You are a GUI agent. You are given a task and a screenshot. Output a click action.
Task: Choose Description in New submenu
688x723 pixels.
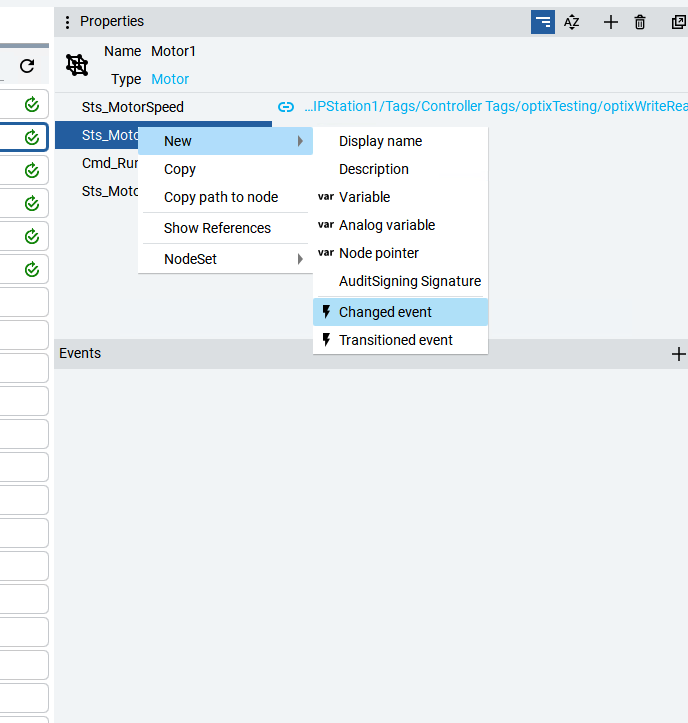coord(400,169)
